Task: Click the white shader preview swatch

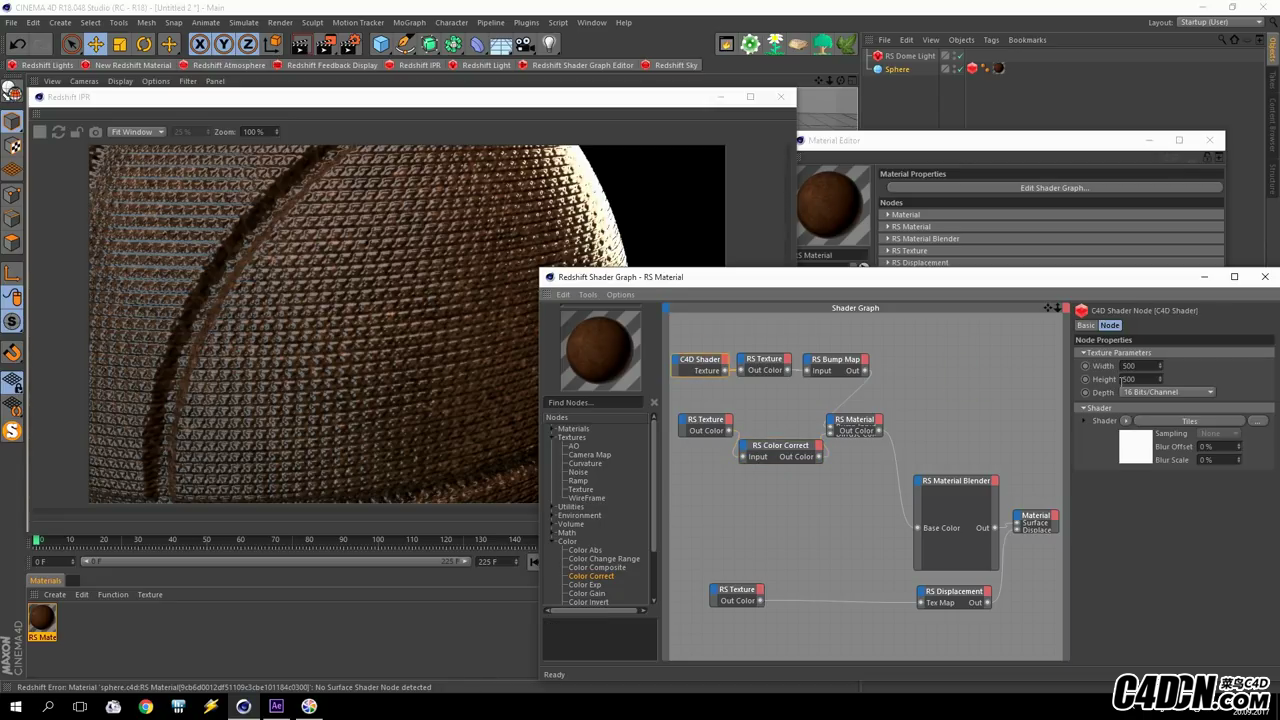Action: pyautogui.click(x=1135, y=446)
